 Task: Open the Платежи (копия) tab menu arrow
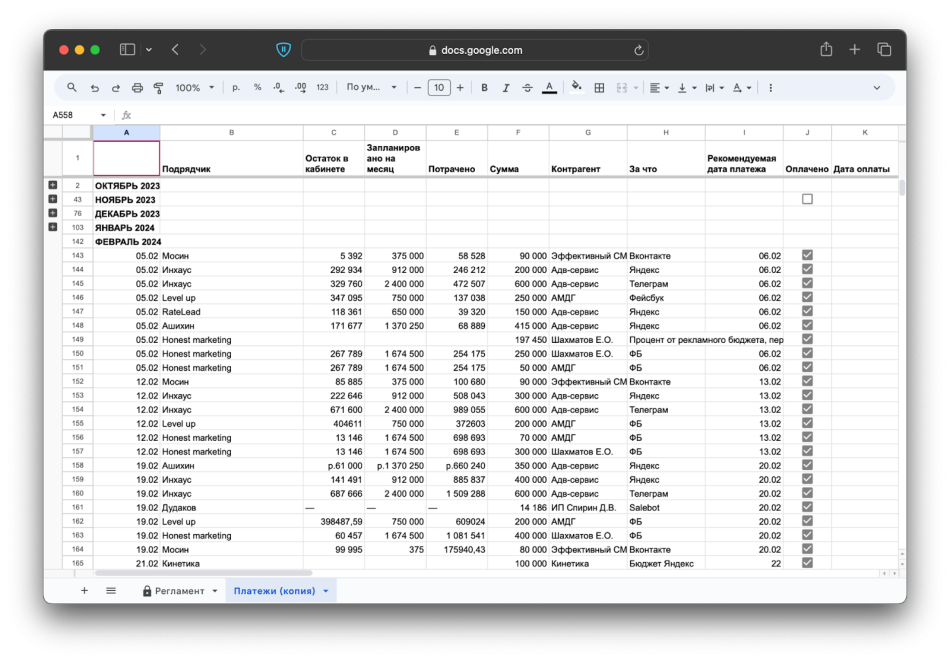326,591
